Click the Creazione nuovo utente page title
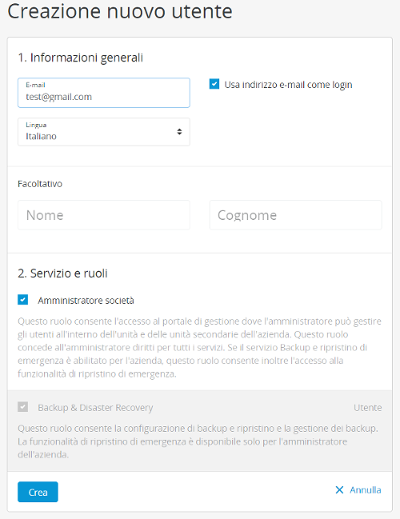Image resolution: width=400 pixels, height=519 pixels. (120, 11)
